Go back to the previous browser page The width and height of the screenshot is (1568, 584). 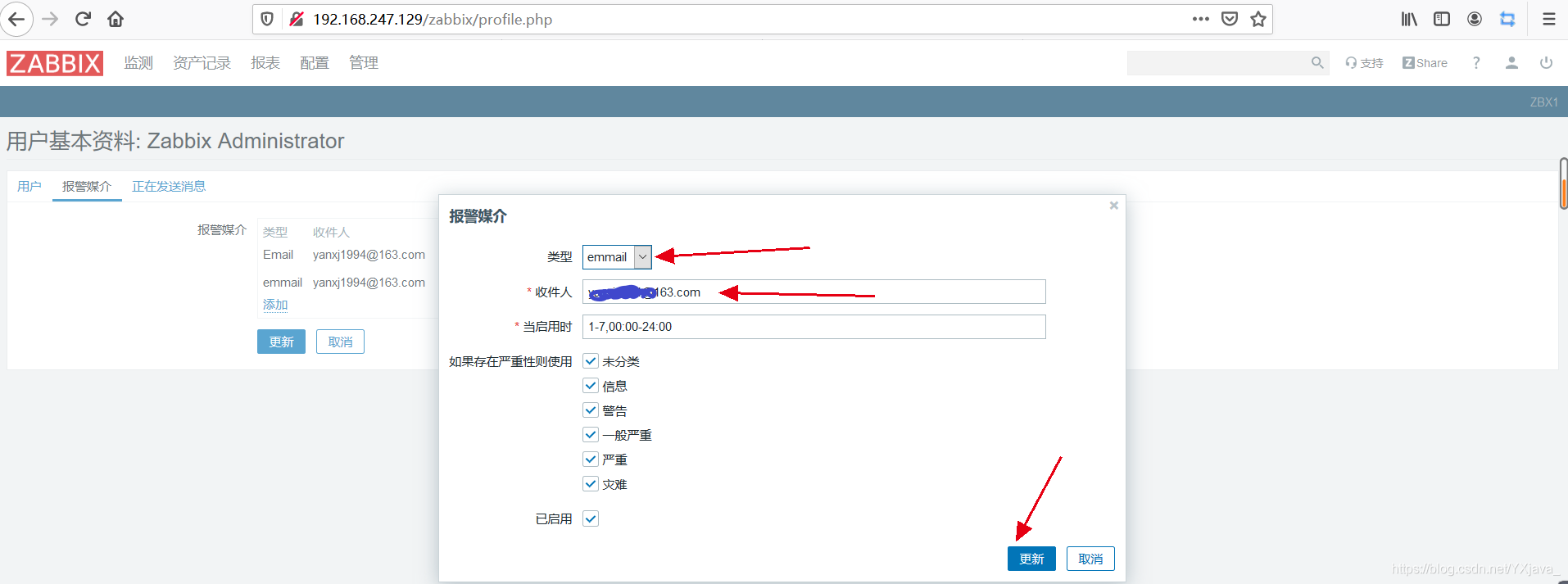coord(16,19)
